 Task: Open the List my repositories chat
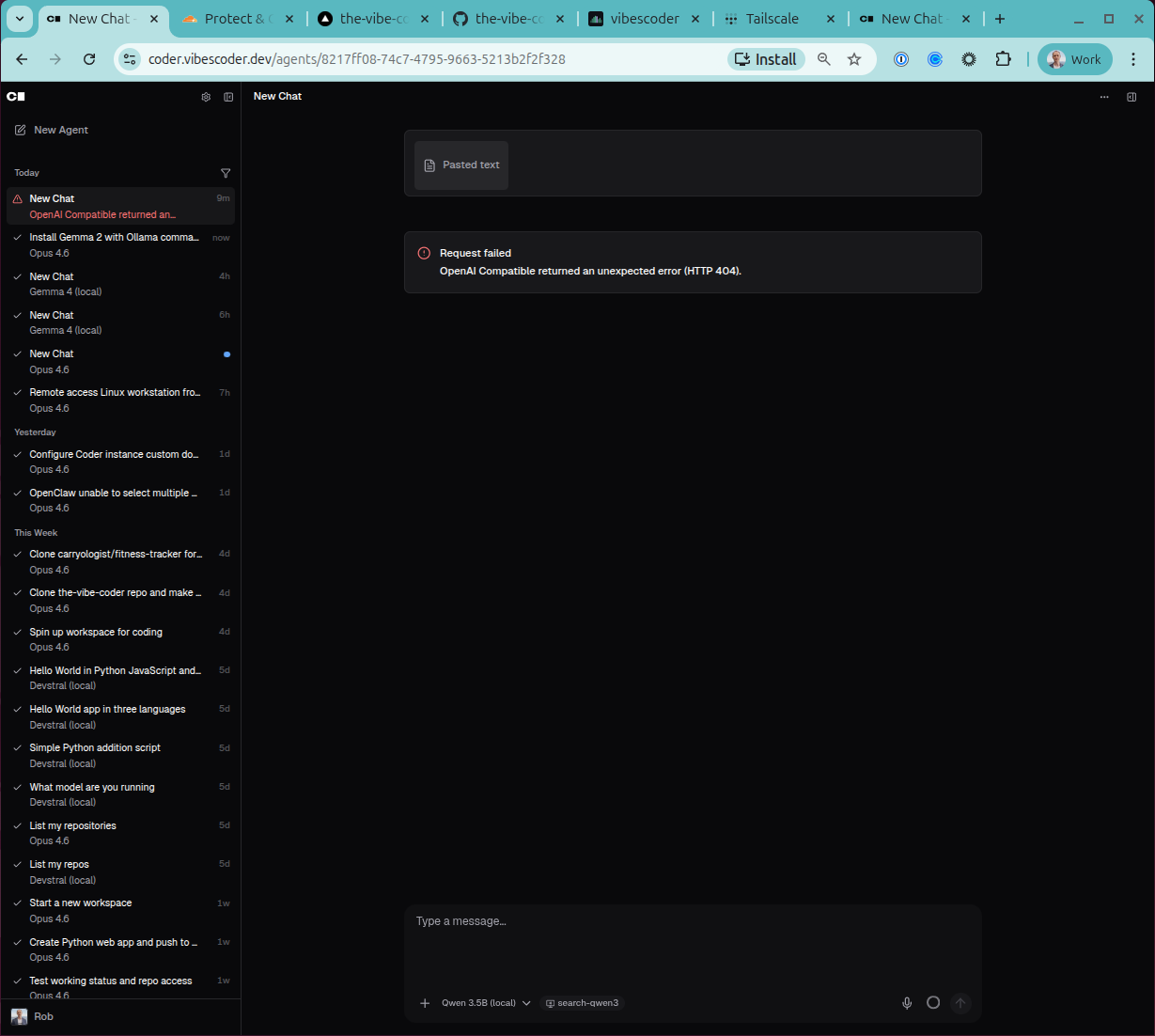(120, 833)
